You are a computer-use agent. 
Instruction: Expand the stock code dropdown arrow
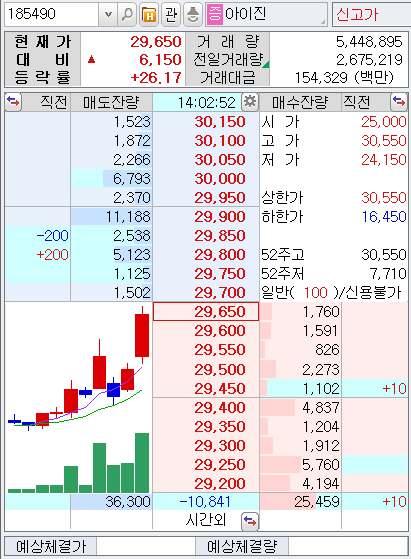click(x=108, y=15)
